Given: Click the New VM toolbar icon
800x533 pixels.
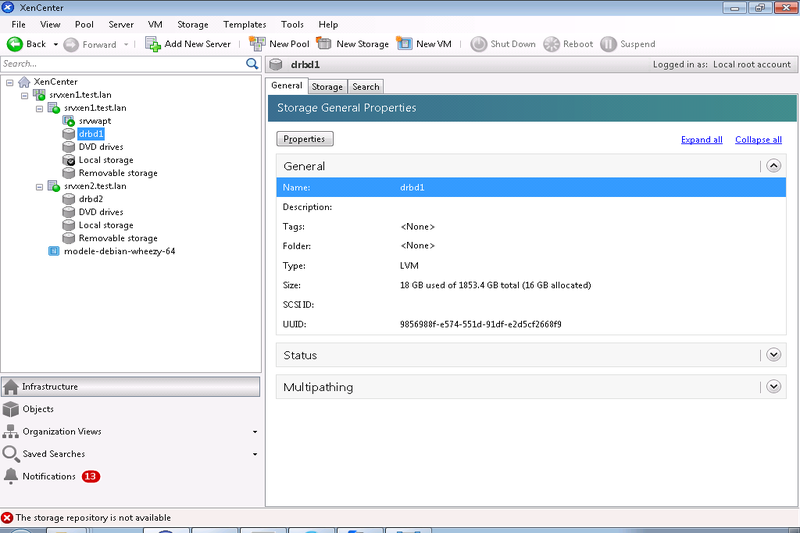Looking at the screenshot, I should 404,43.
